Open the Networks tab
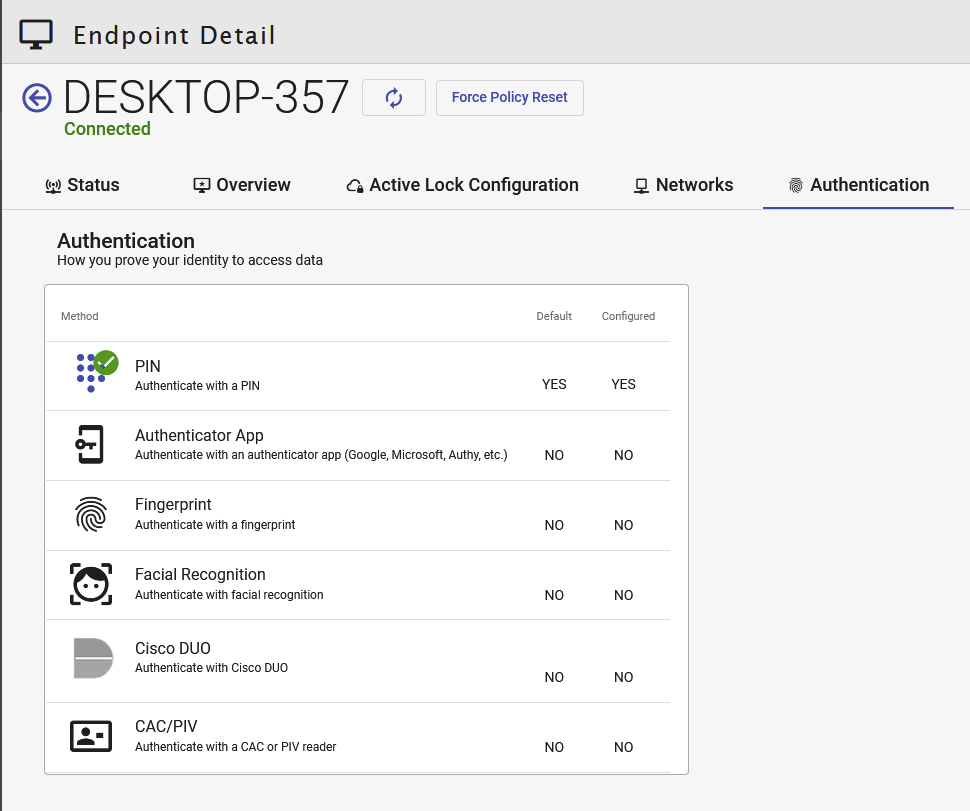This screenshot has width=970, height=811. (683, 185)
